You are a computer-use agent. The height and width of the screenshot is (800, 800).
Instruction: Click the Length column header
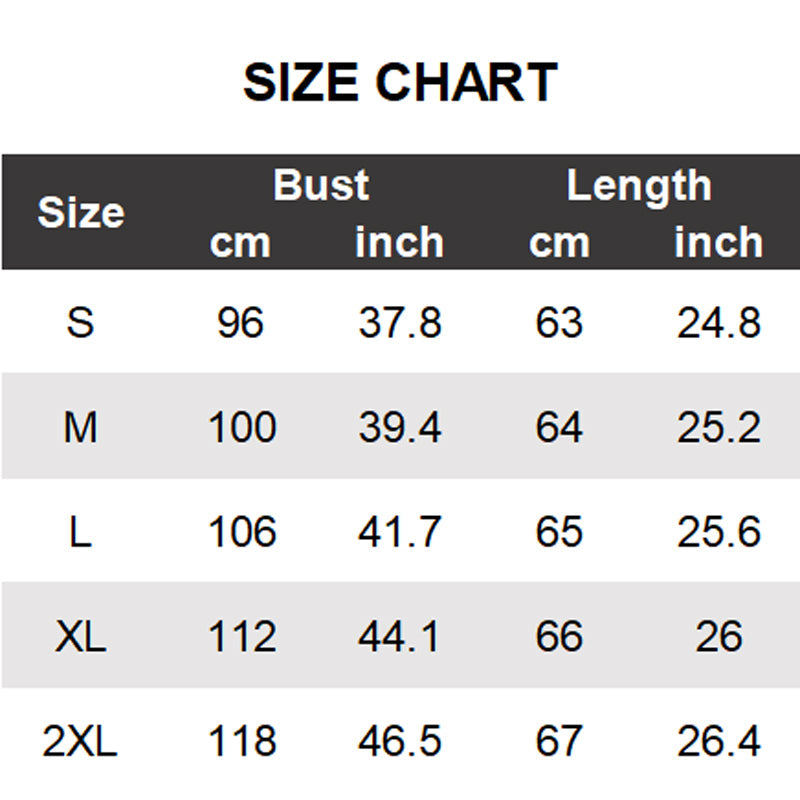[639, 186]
